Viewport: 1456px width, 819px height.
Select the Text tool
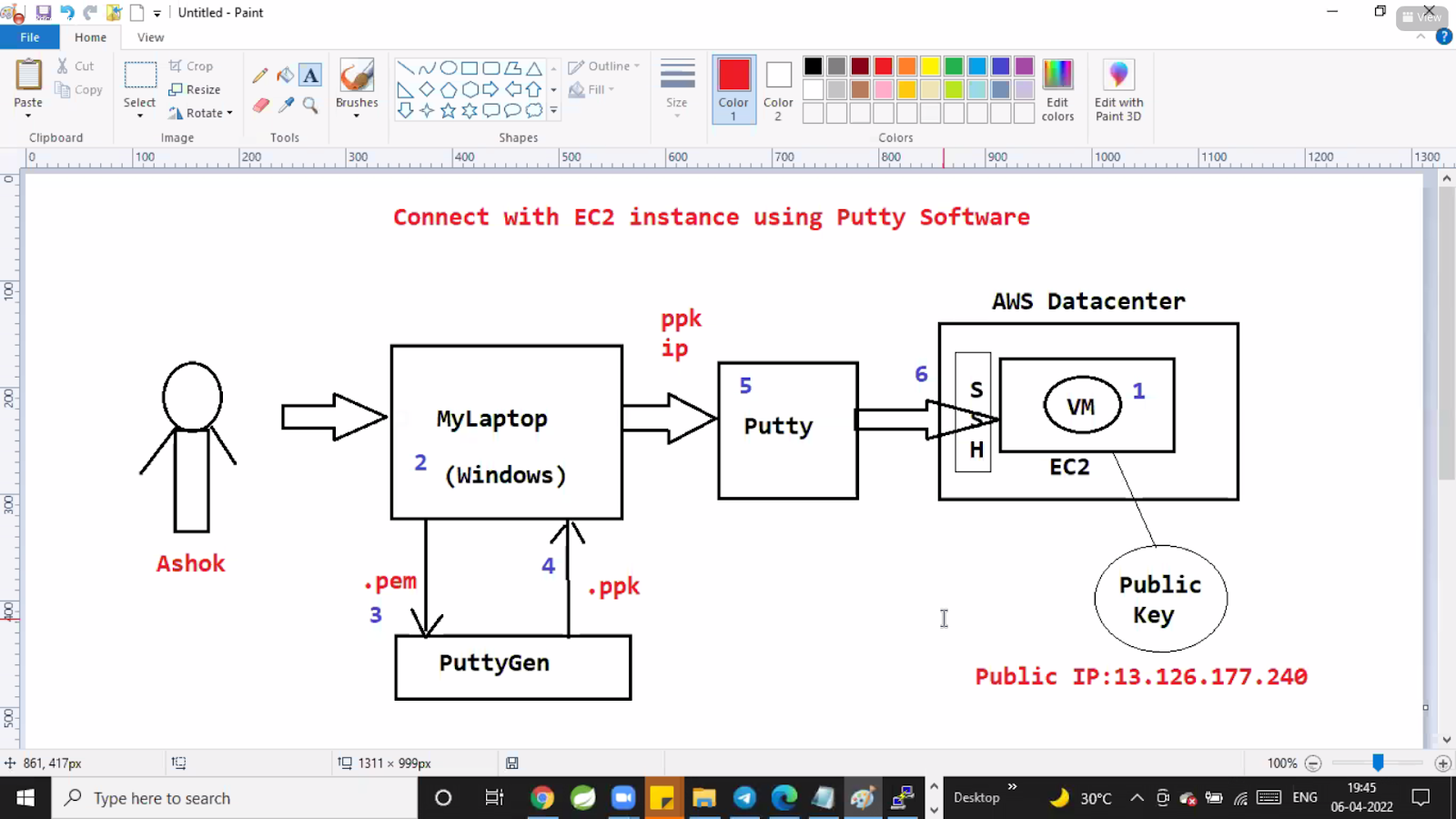310,76
